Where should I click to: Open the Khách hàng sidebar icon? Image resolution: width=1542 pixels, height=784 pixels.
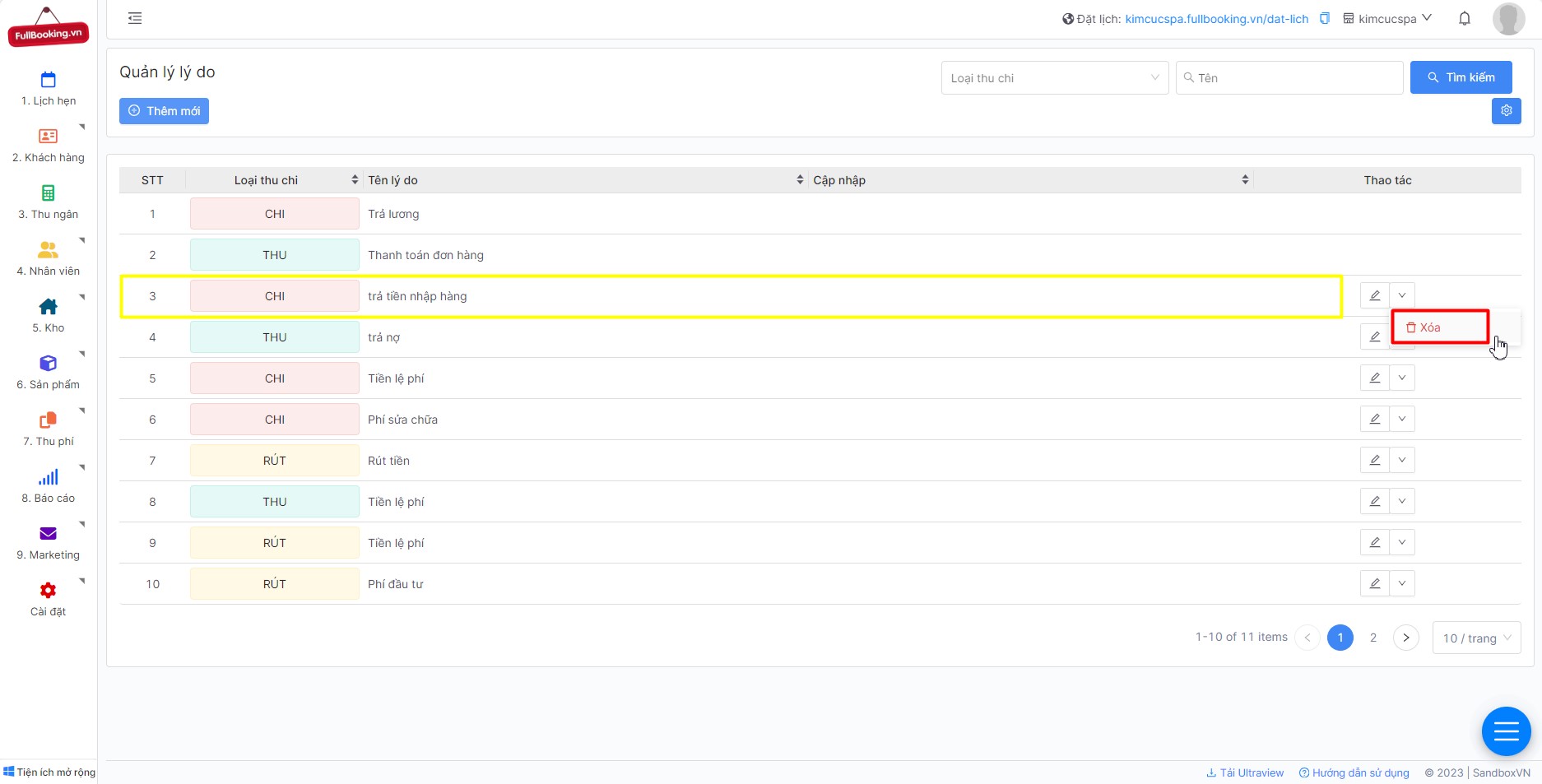[48, 136]
